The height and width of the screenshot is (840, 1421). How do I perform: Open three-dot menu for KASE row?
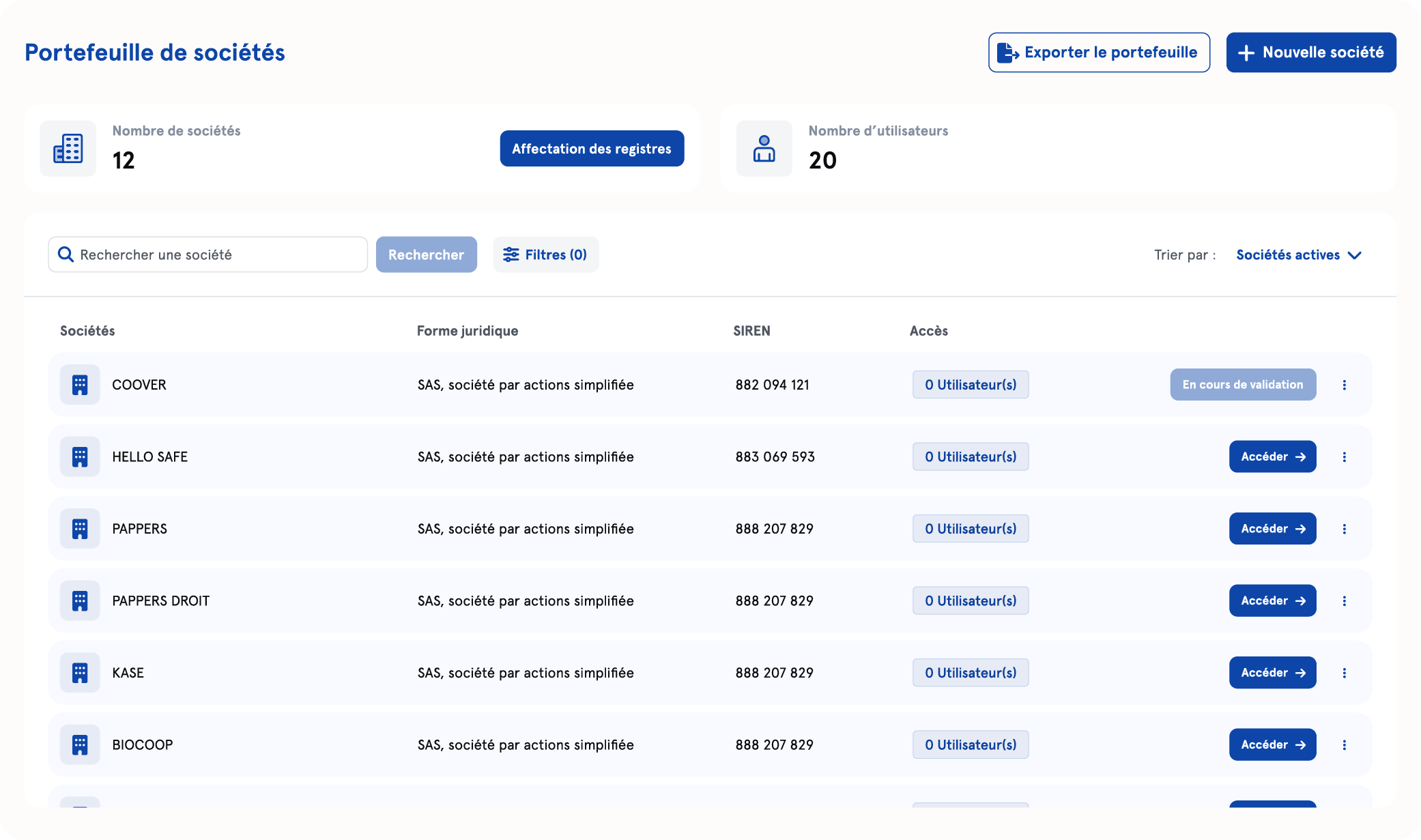pos(1344,673)
